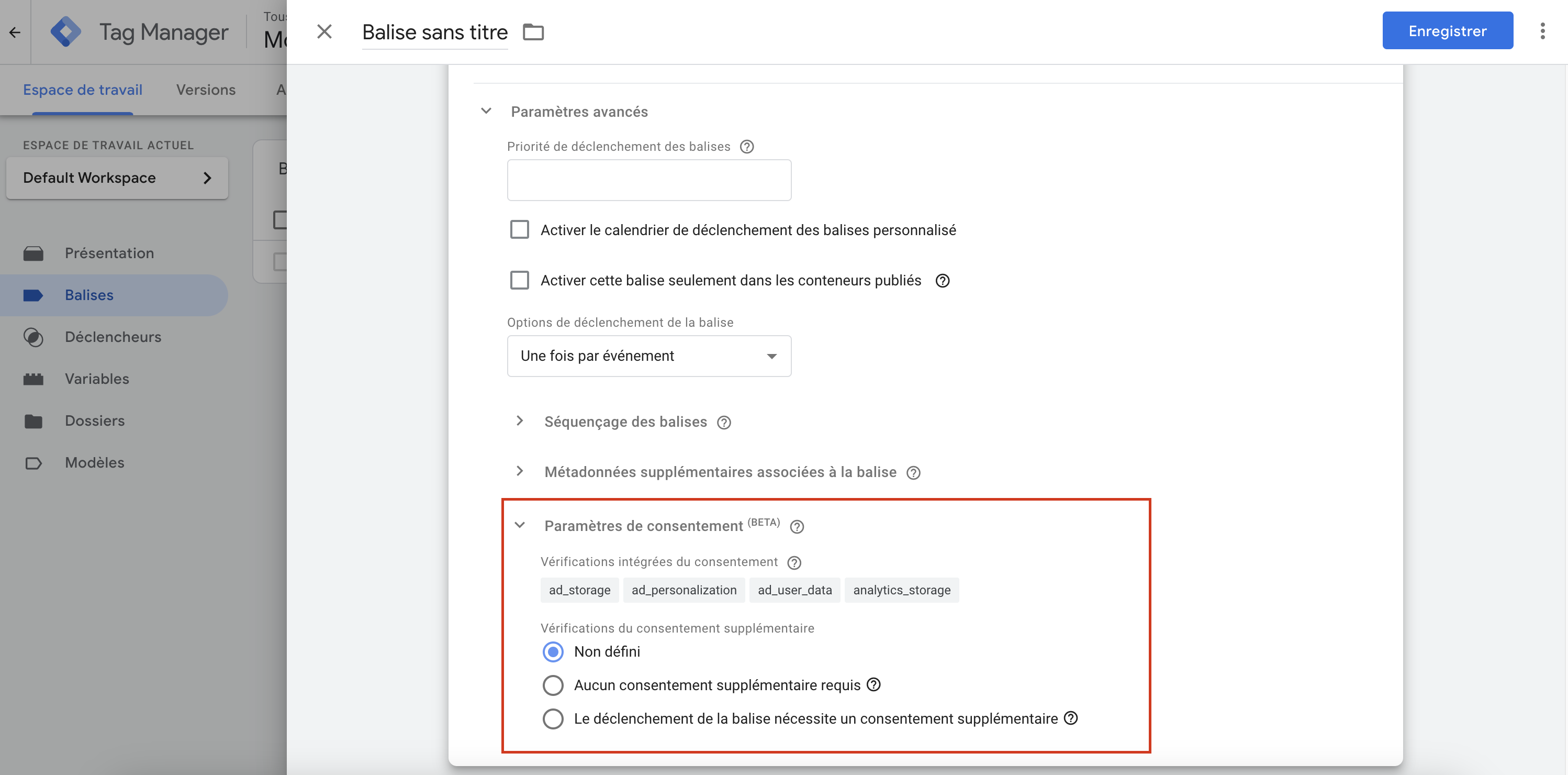Open the Une fois par événement dropdown

click(649, 356)
